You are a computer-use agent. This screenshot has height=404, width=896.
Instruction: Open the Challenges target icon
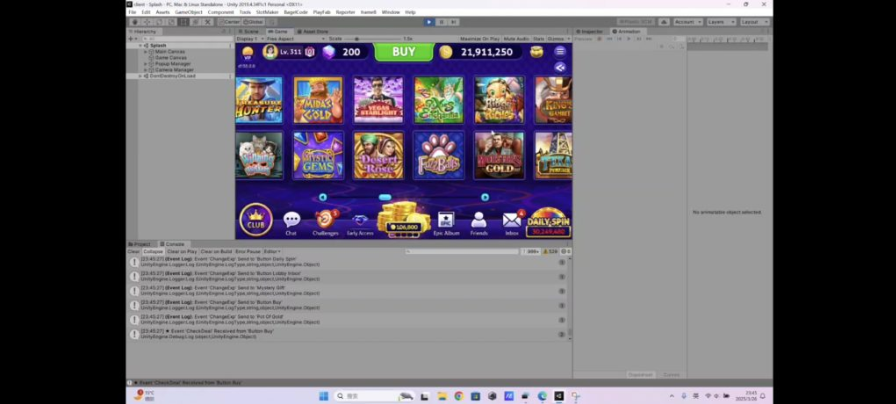tap(325, 221)
